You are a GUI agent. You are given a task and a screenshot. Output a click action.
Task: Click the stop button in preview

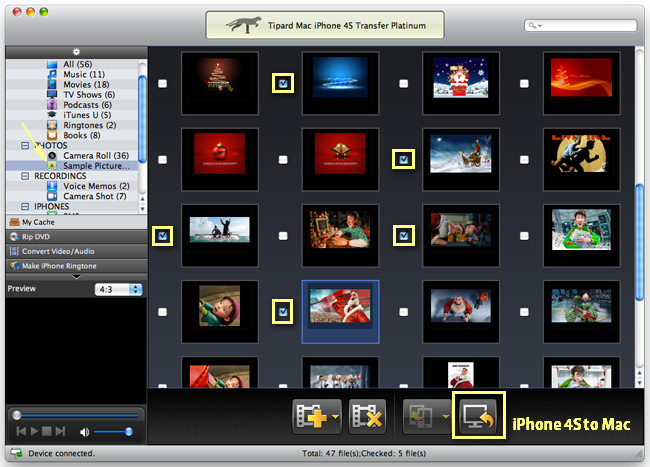tap(47, 431)
